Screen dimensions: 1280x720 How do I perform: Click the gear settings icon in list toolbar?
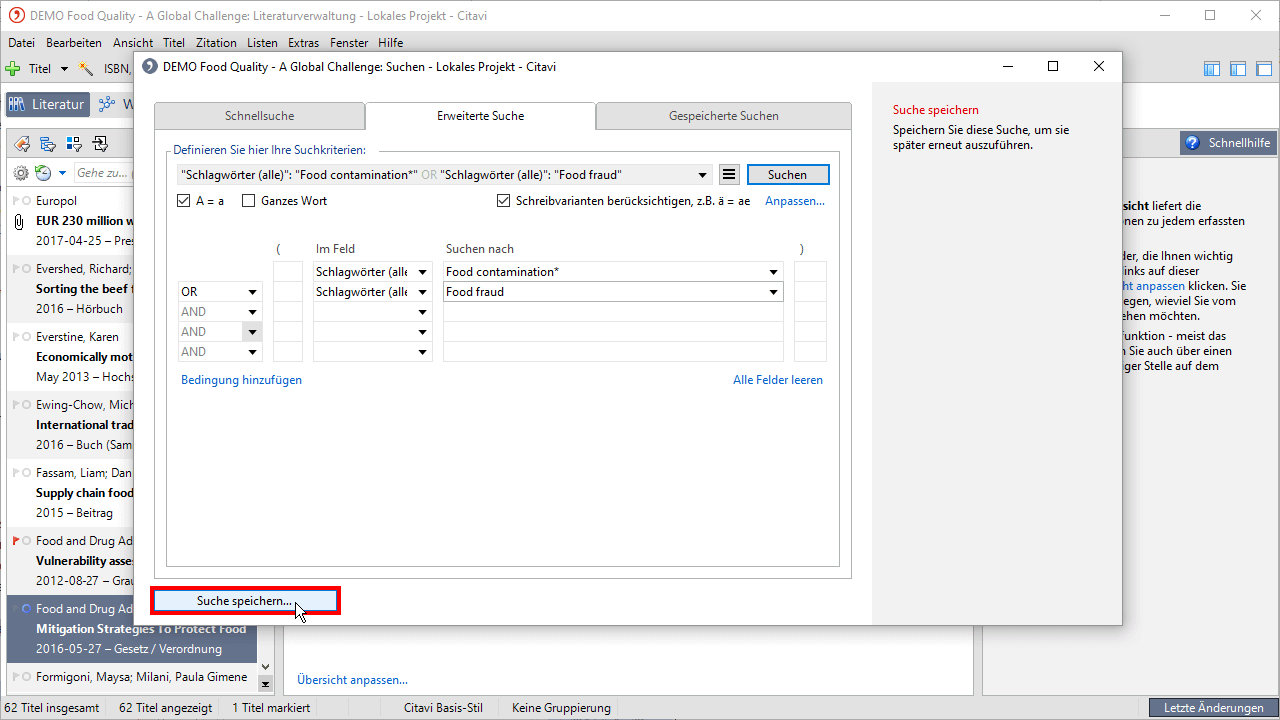(x=20, y=173)
